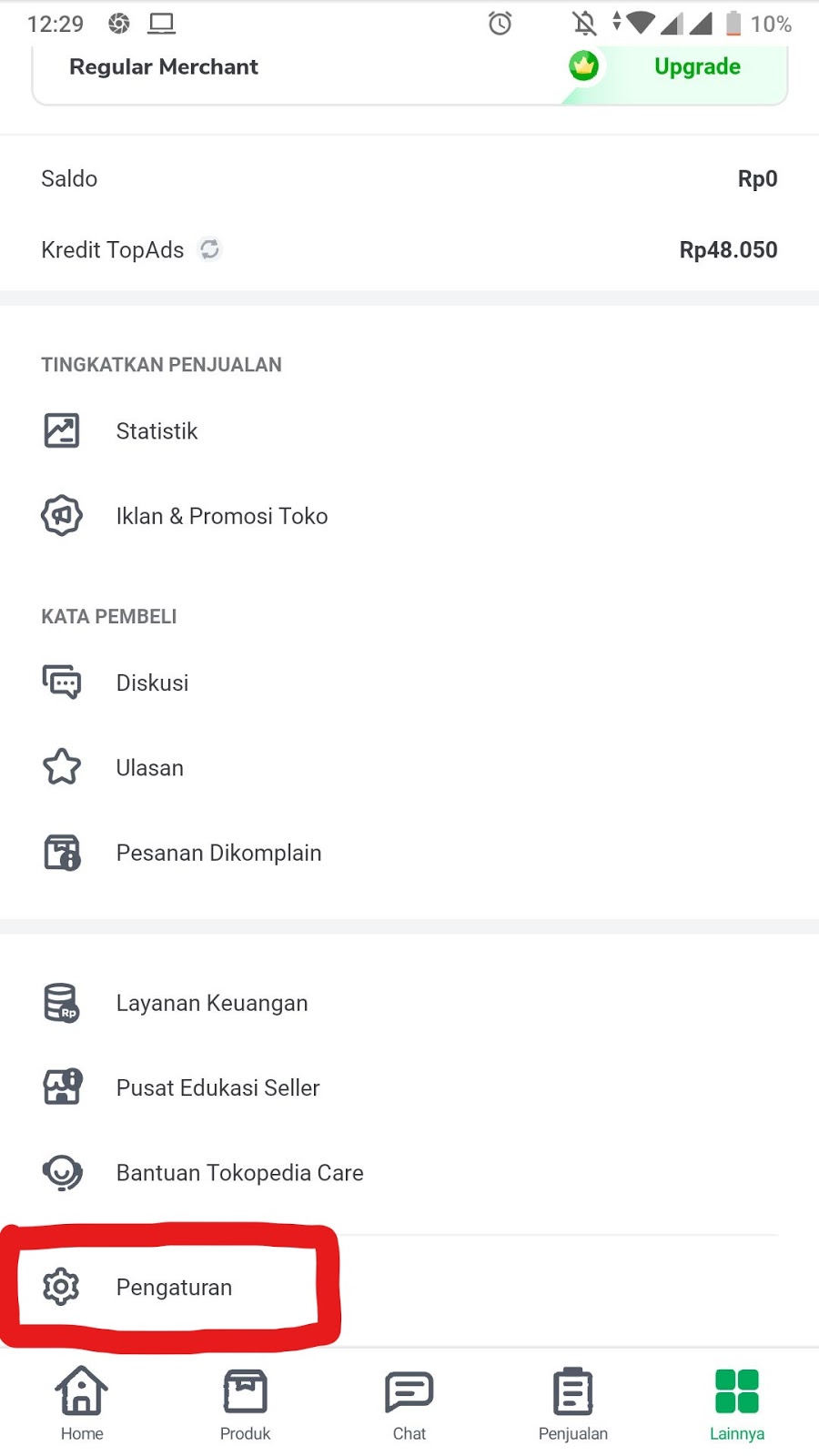Tap the Upgrade button

point(697,66)
